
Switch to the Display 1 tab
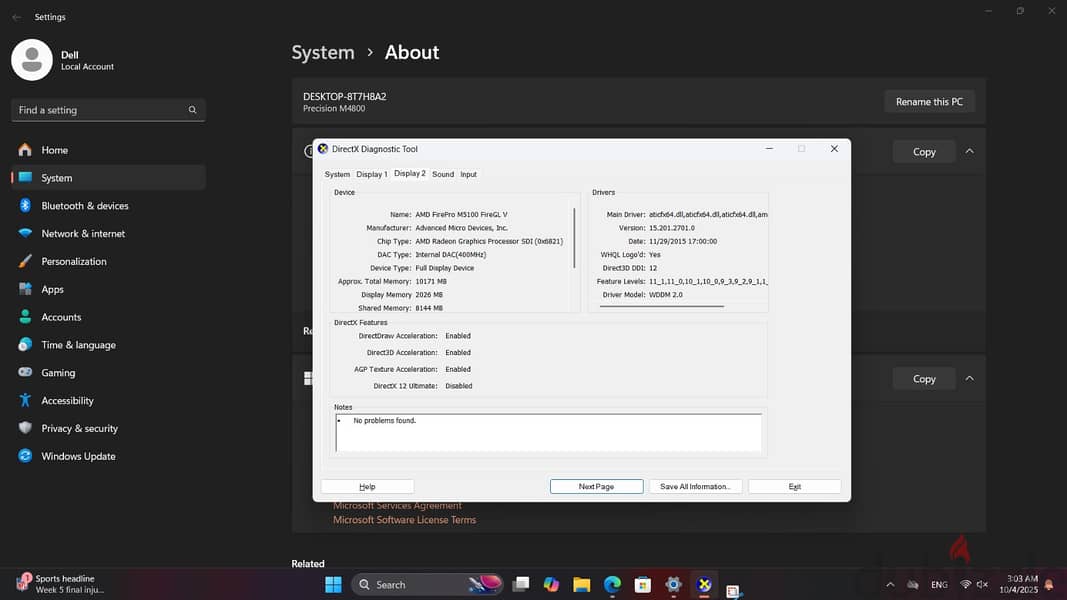point(372,174)
